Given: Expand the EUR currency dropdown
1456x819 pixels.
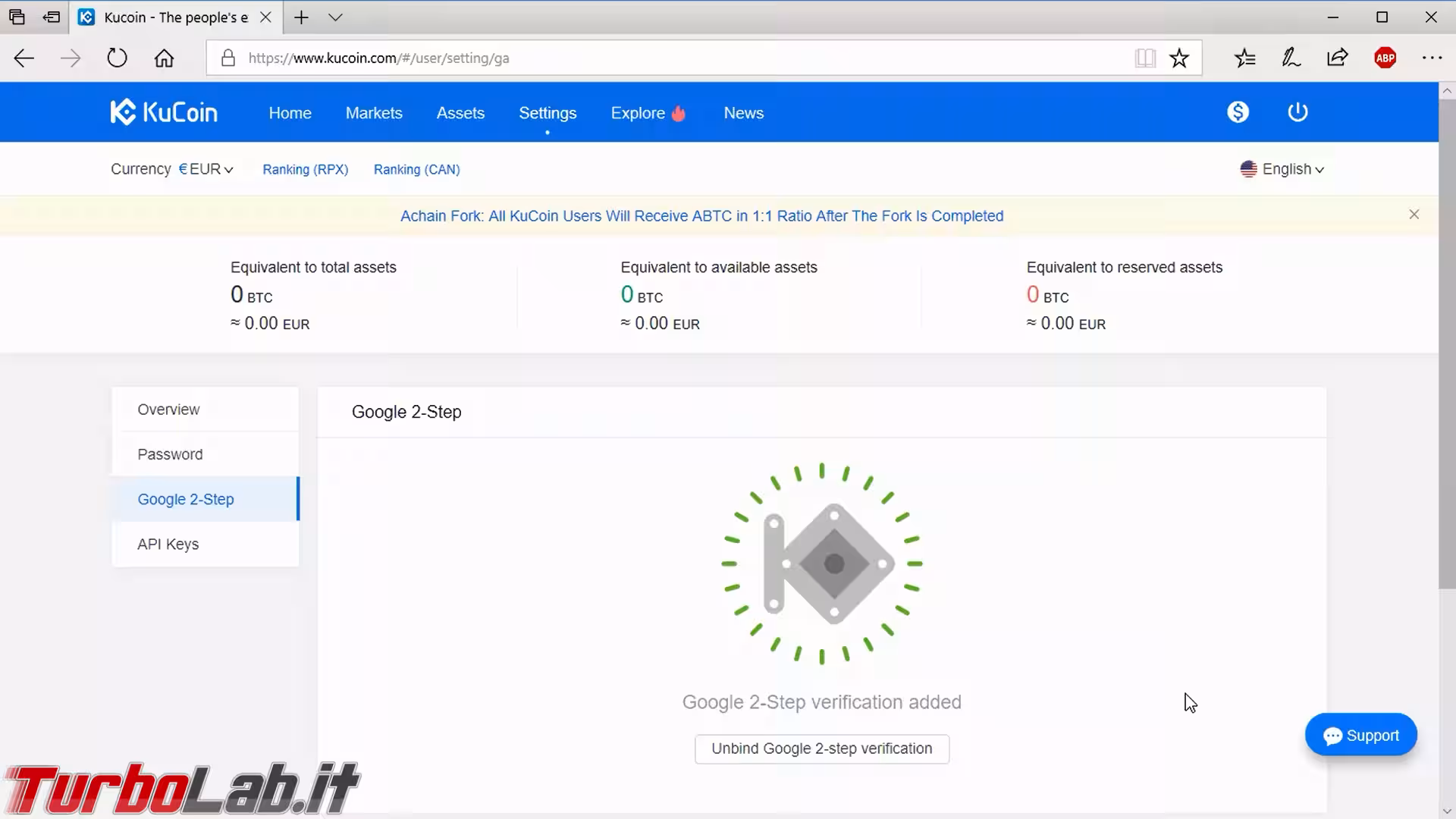Looking at the screenshot, I should tap(206, 169).
